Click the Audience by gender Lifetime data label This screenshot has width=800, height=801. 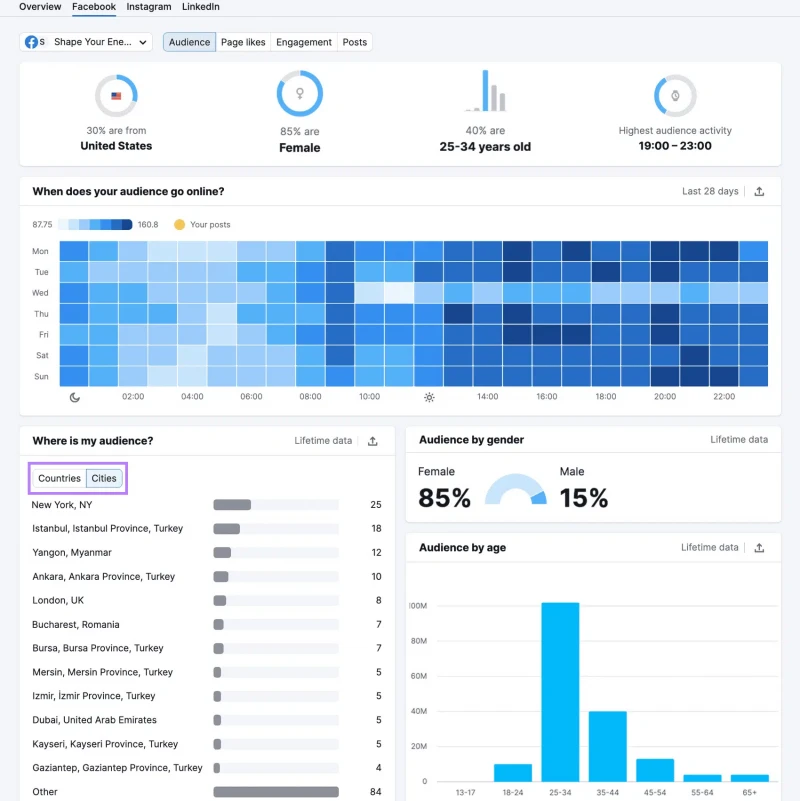click(x=739, y=439)
